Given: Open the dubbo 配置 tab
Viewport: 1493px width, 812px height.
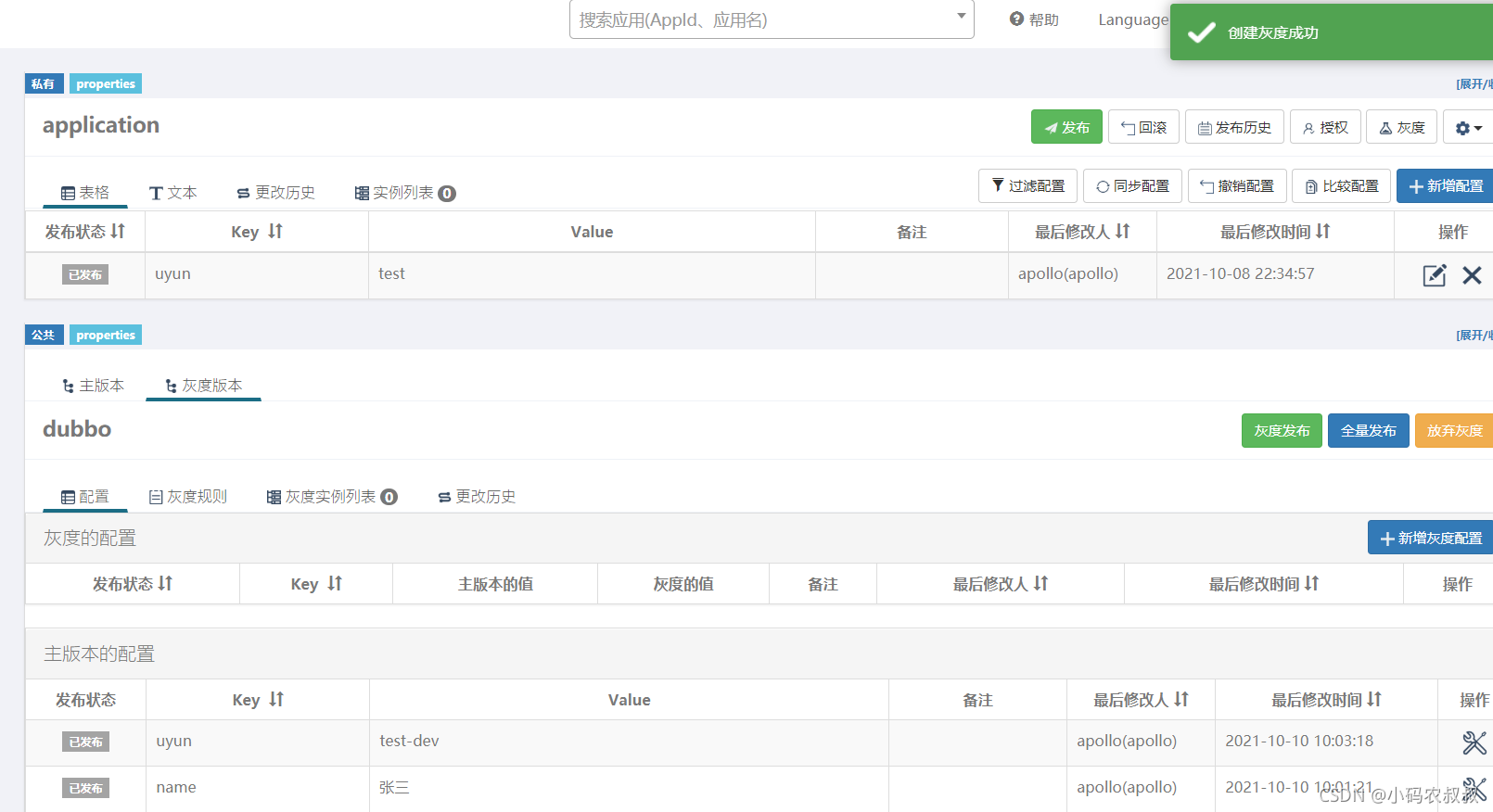Looking at the screenshot, I should (x=85, y=497).
